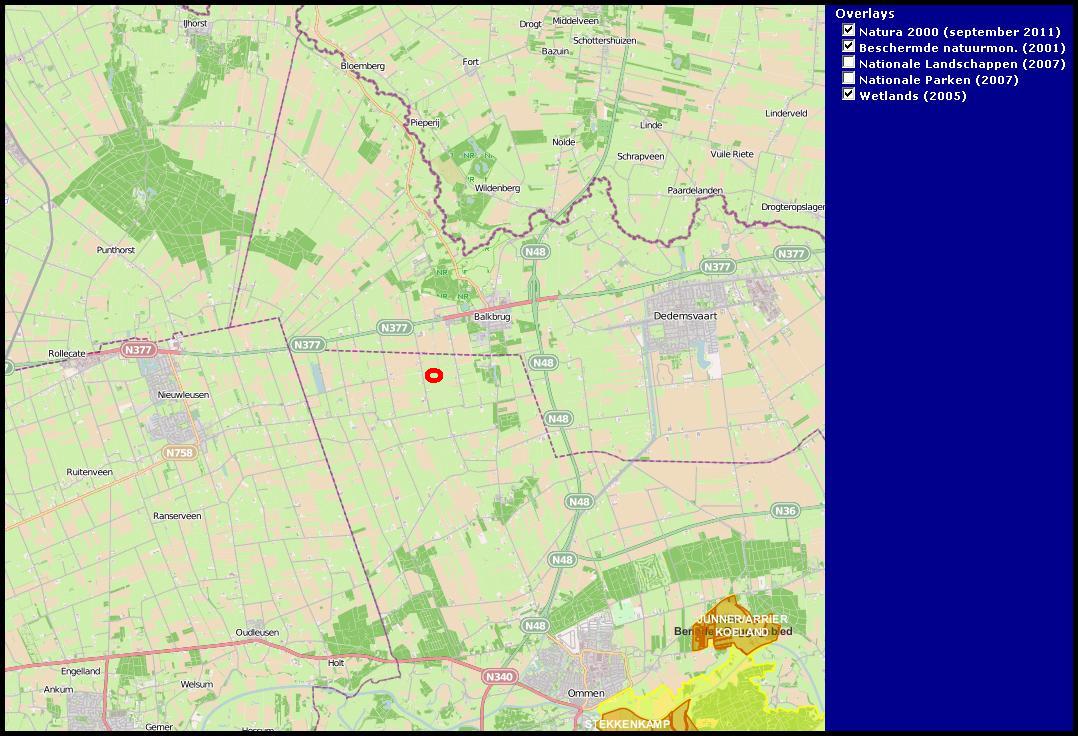Click the red circle location marker
The width and height of the screenshot is (1078, 736).
pyautogui.click(x=434, y=376)
